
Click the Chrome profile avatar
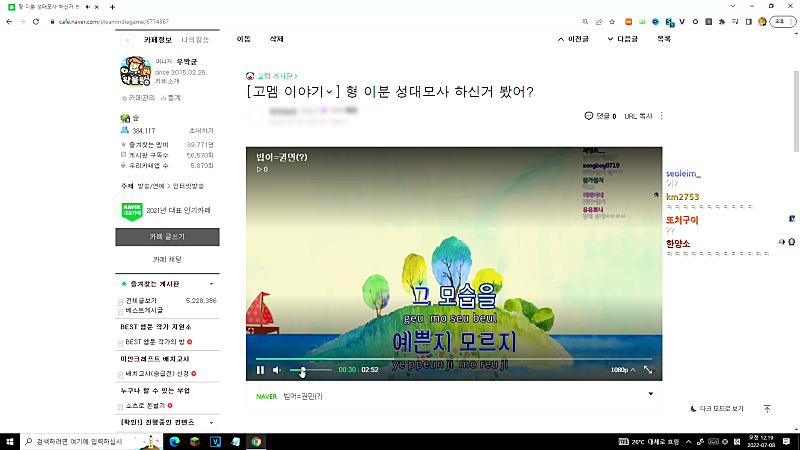point(762,22)
